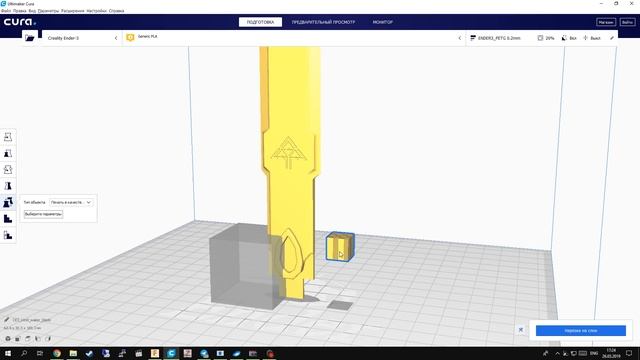The image size is (640, 360).
Task: Click the Generic PLA material icon
Action: click(130, 38)
